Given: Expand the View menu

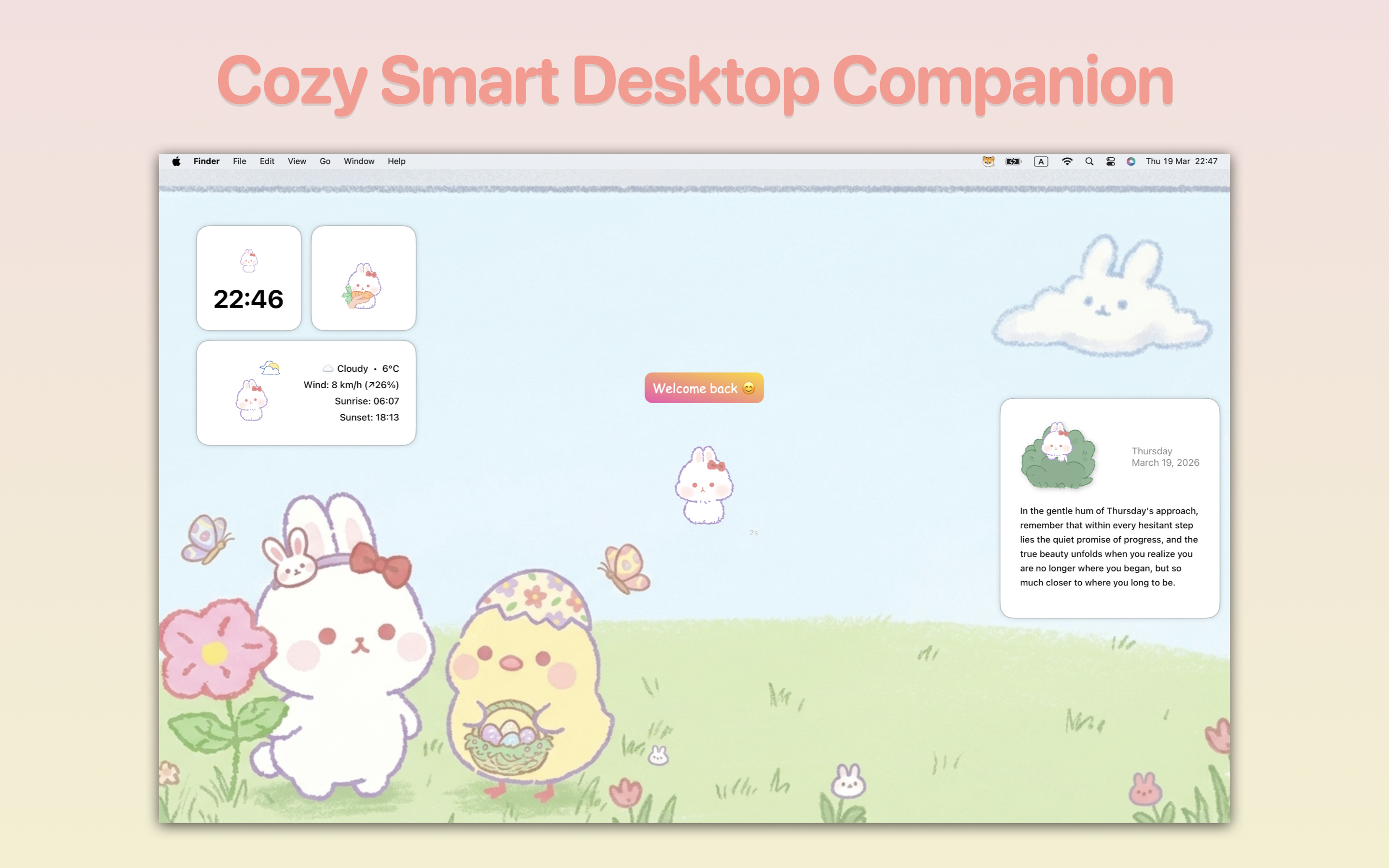Looking at the screenshot, I should [297, 162].
